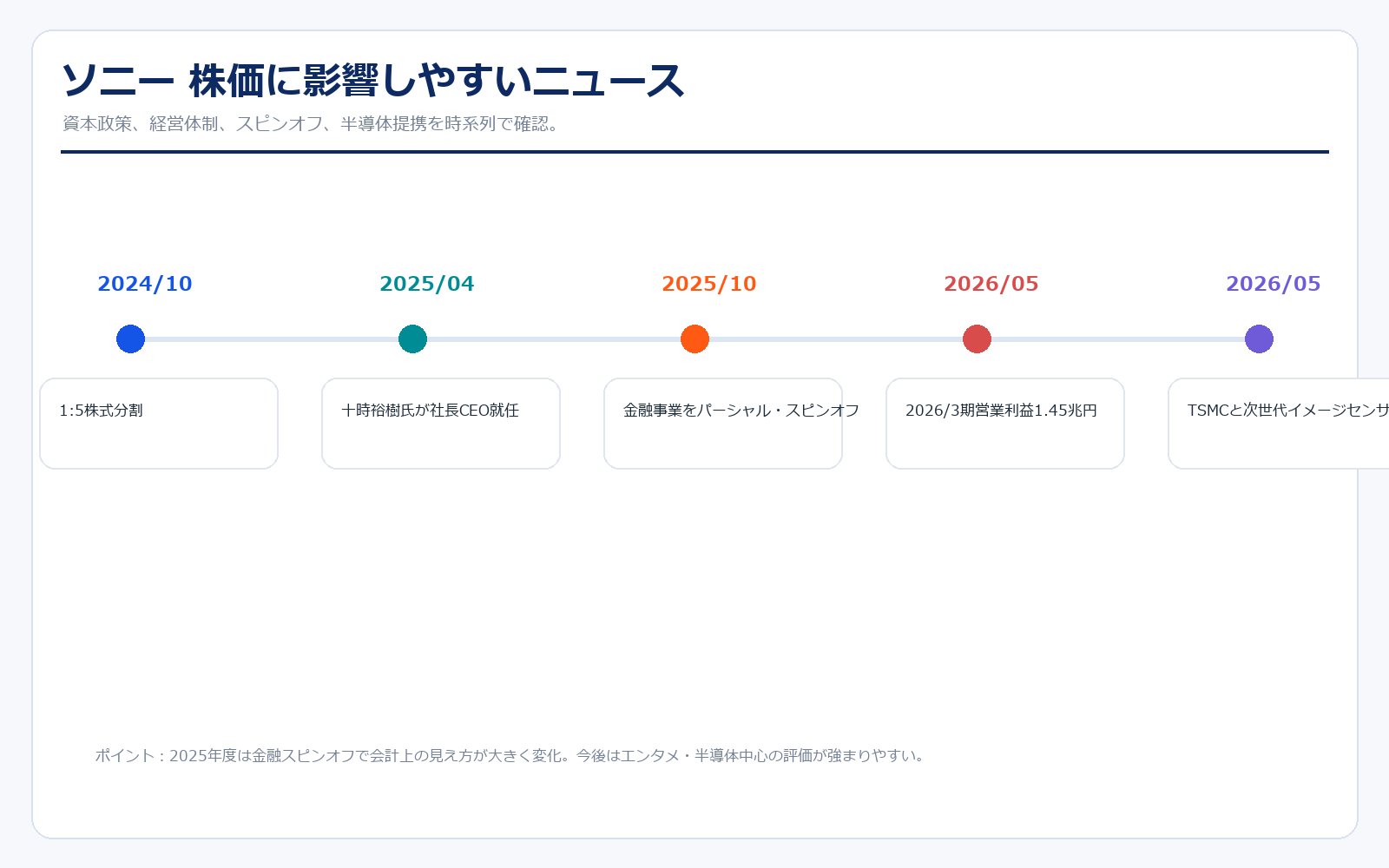Screen dimensions: 1389x868
Task: Select the red 2026/05 date label
Action: click(991, 284)
